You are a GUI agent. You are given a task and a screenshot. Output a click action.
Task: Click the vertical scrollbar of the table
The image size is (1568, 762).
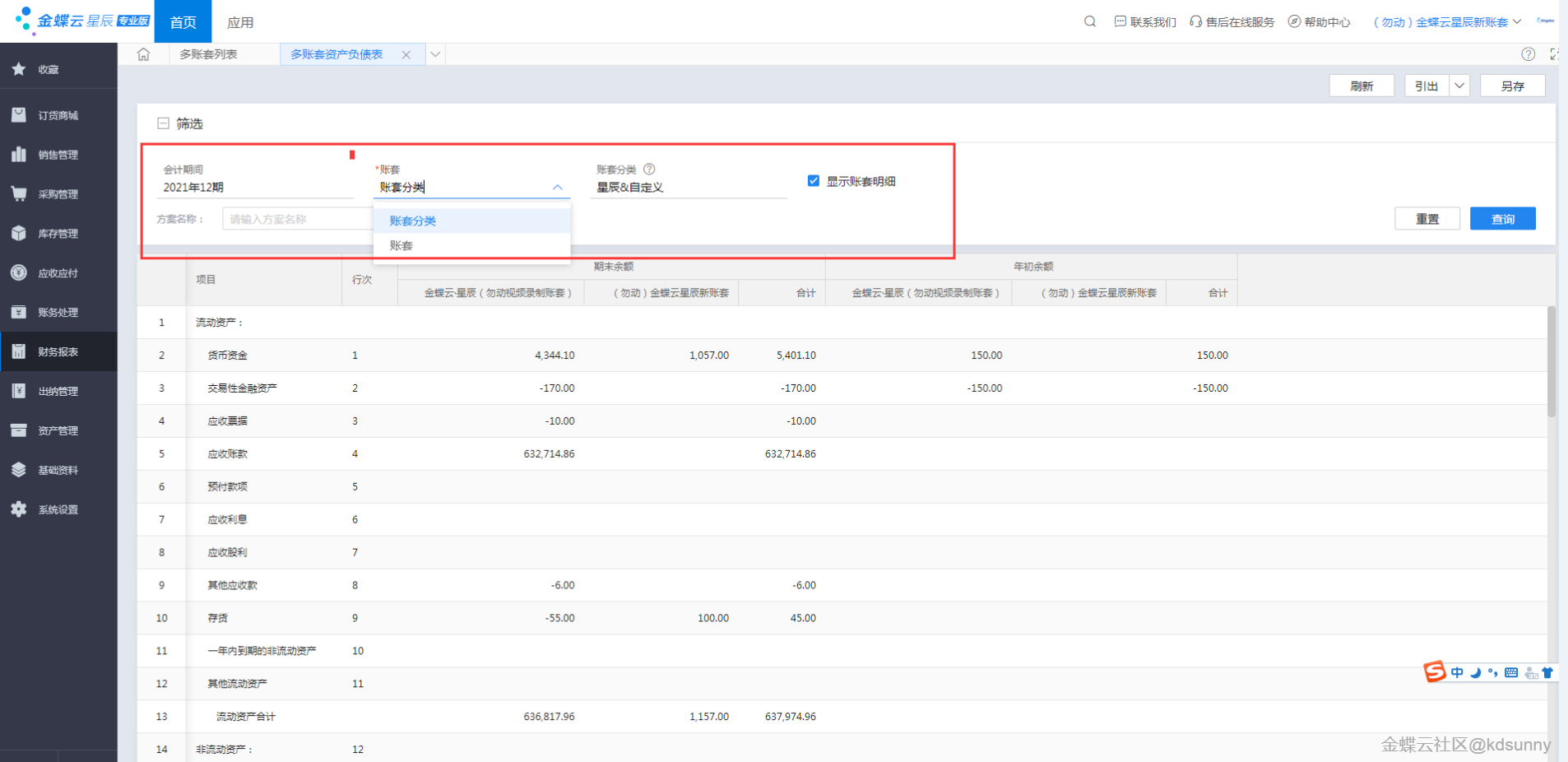pyautogui.click(x=1551, y=362)
